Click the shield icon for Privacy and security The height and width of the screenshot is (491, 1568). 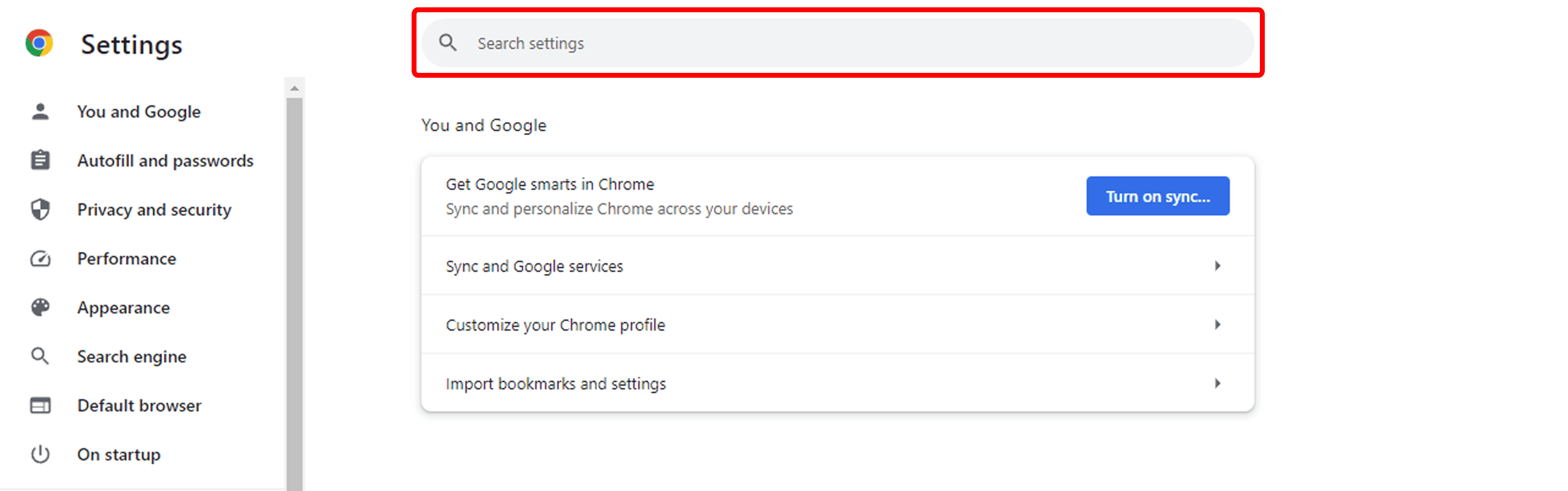tap(40, 209)
